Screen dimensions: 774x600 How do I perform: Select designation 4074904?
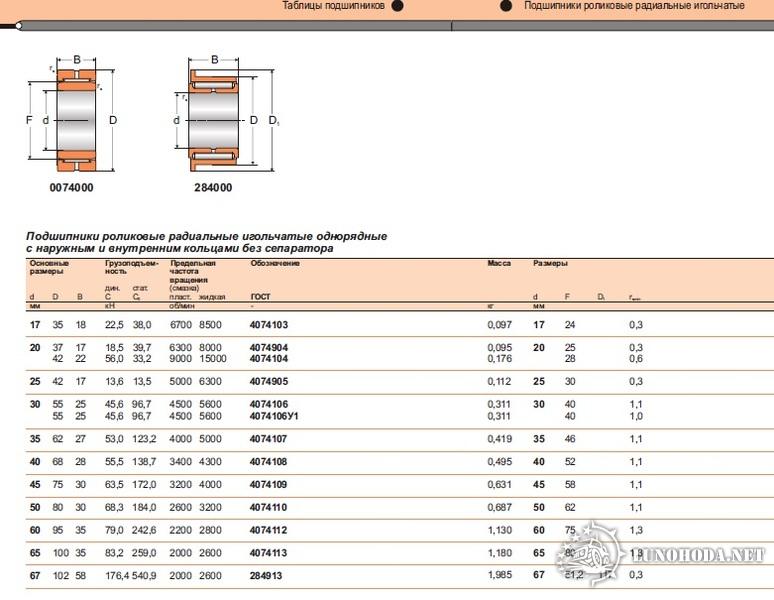click(269, 347)
